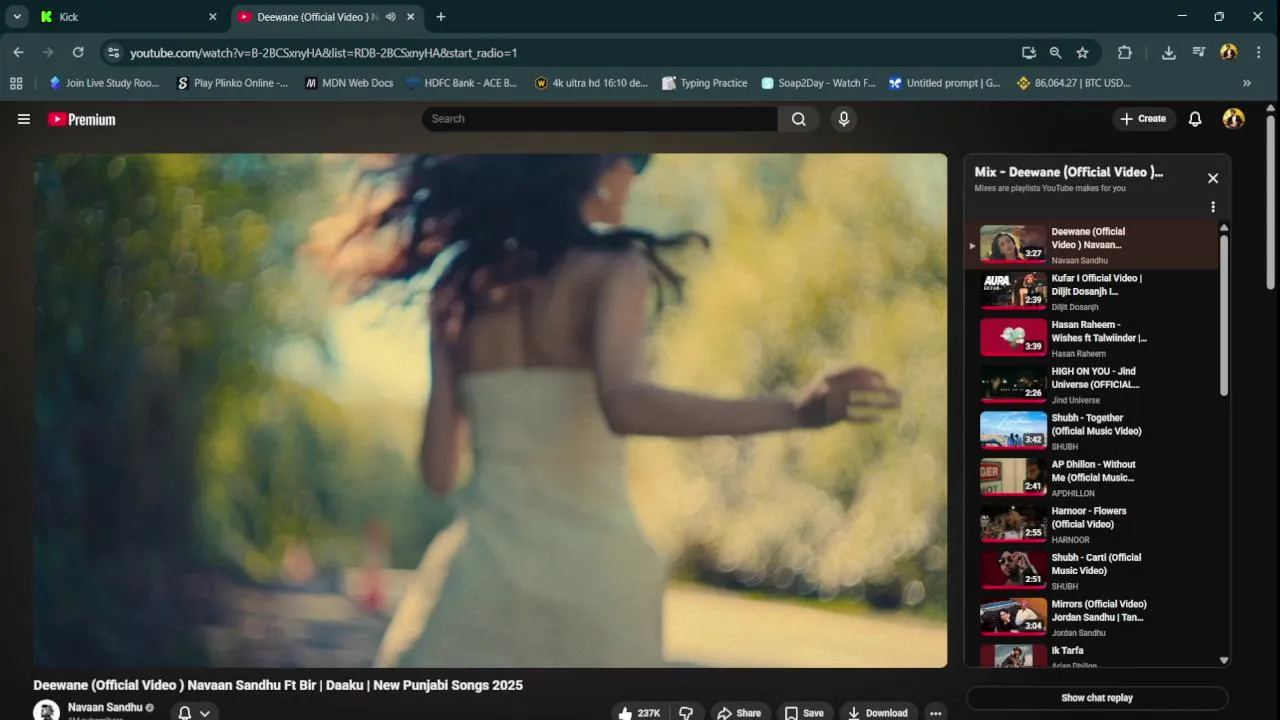Open the apps grid in bookmarks bar
Viewport: 1280px width, 720px height.
pyautogui.click(x=16, y=83)
